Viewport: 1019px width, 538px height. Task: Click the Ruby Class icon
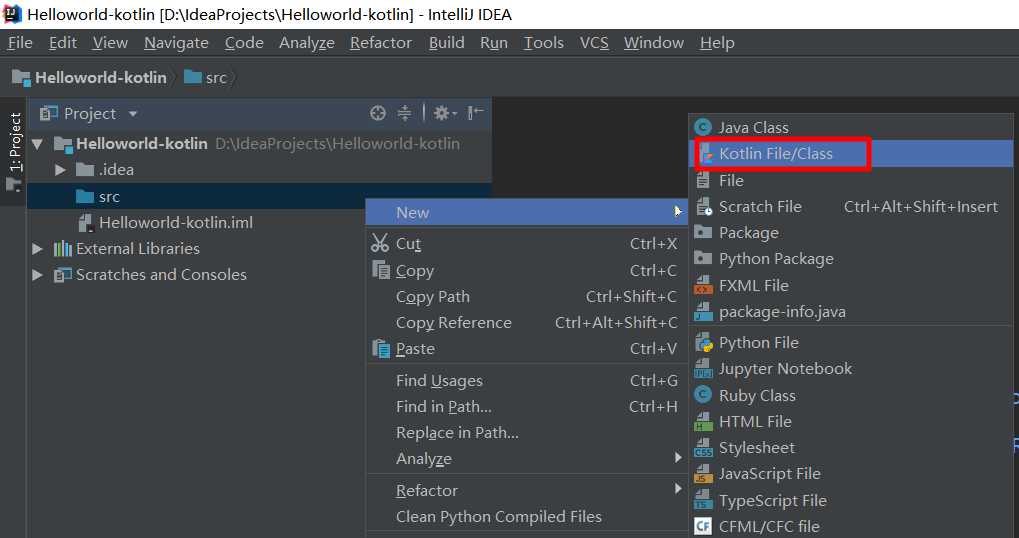tap(703, 395)
